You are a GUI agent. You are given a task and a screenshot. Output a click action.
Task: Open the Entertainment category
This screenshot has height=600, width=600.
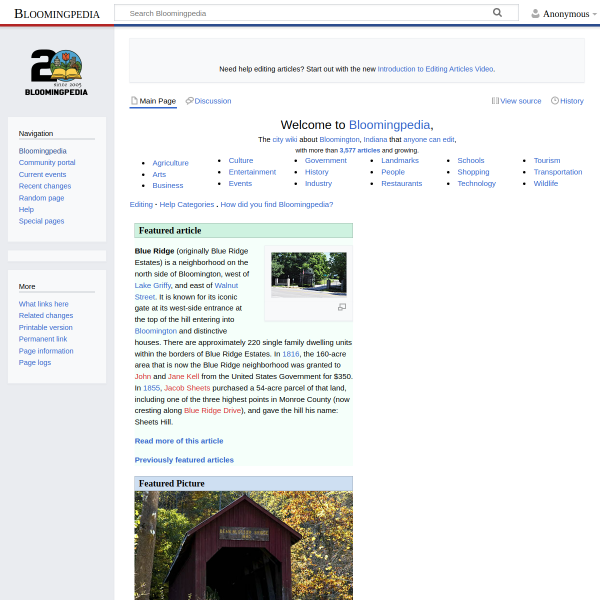click(252, 172)
